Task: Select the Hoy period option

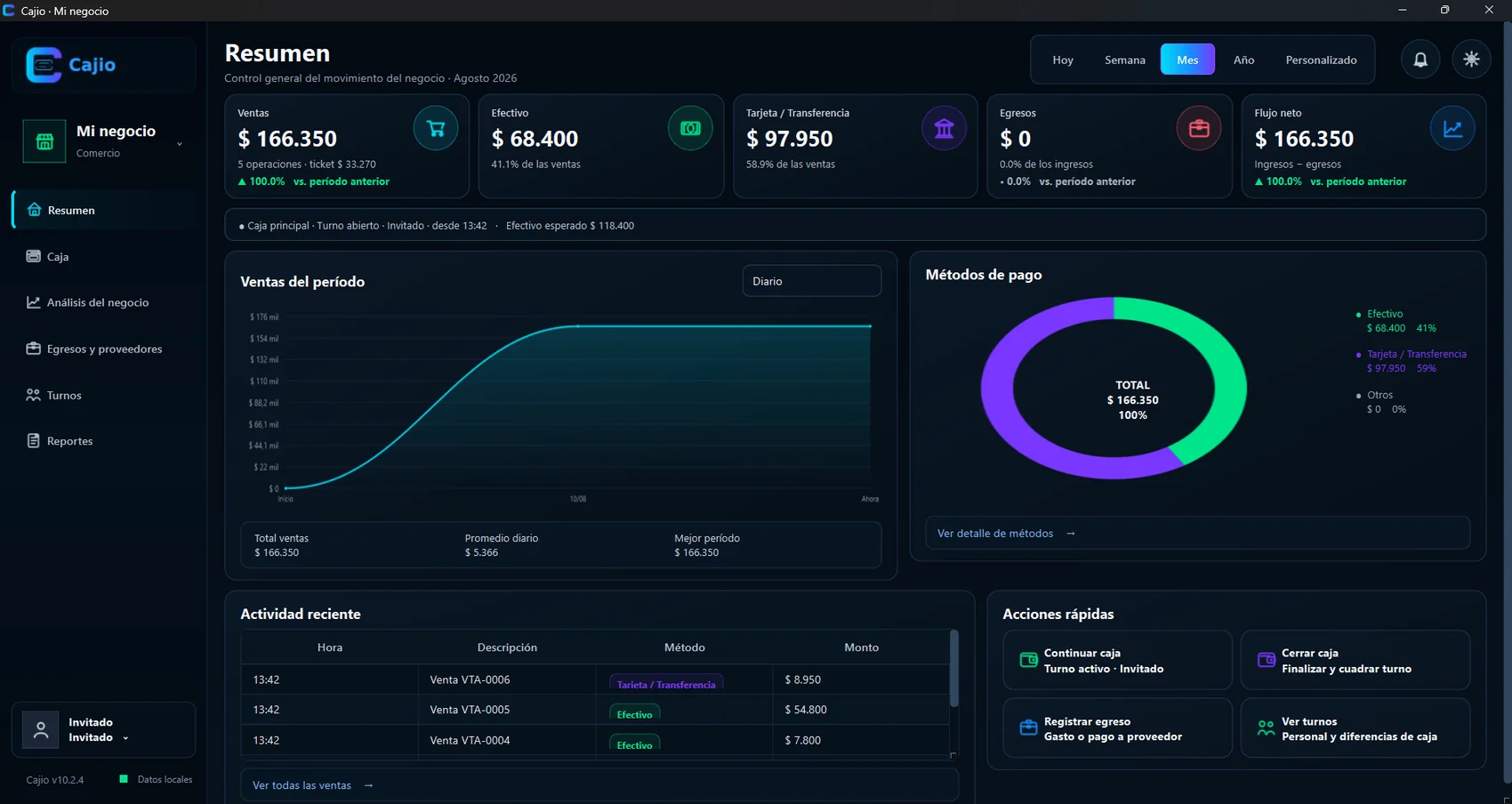Action: (x=1063, y=60)
